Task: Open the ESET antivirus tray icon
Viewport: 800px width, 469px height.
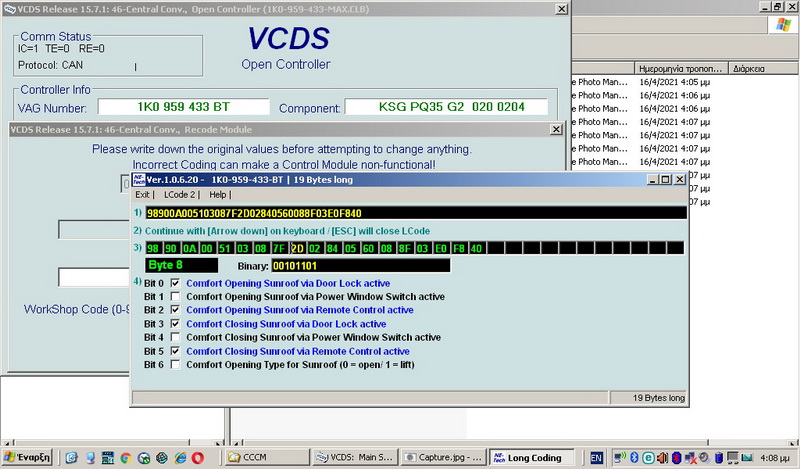Action: [648, 458]
